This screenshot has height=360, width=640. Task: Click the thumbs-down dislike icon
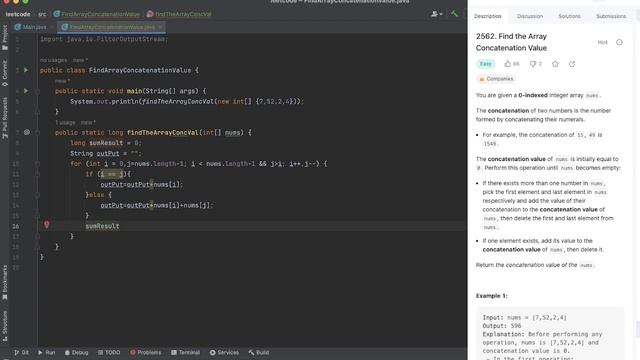click(533, 64)
